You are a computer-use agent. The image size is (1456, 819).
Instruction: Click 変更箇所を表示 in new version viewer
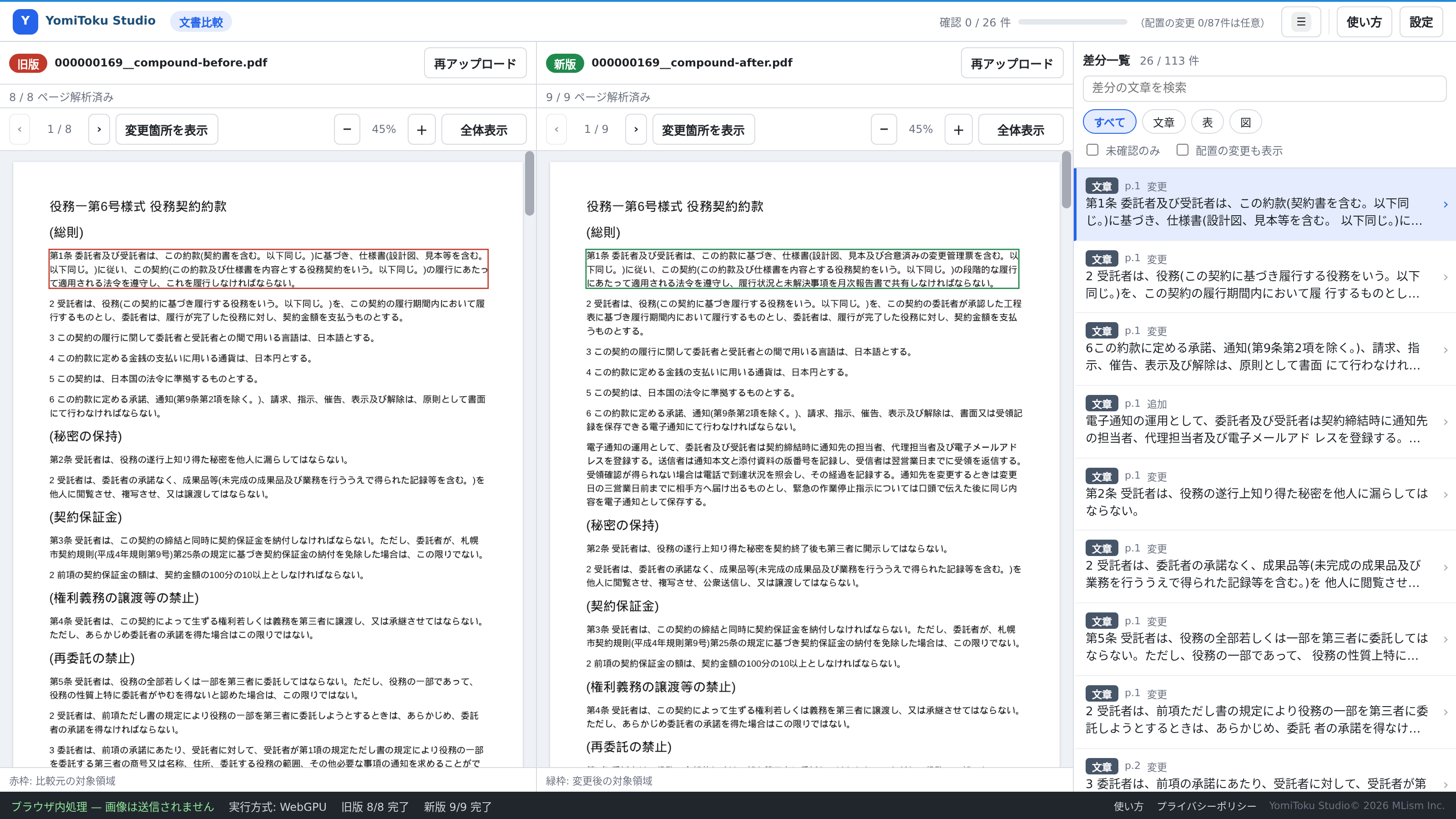pos(703,129)
